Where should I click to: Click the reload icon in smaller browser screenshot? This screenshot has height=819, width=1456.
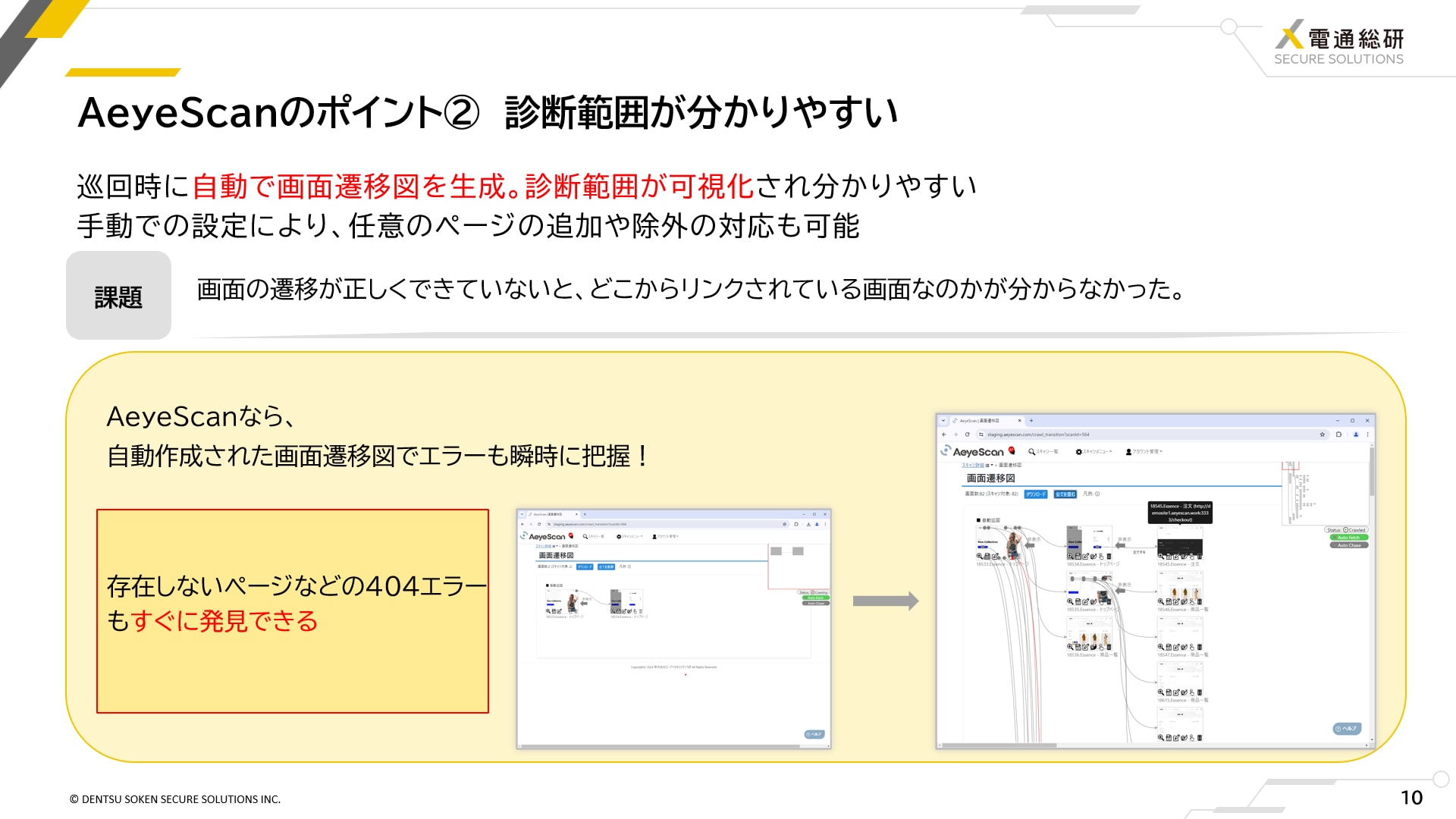tap(539, 524)
